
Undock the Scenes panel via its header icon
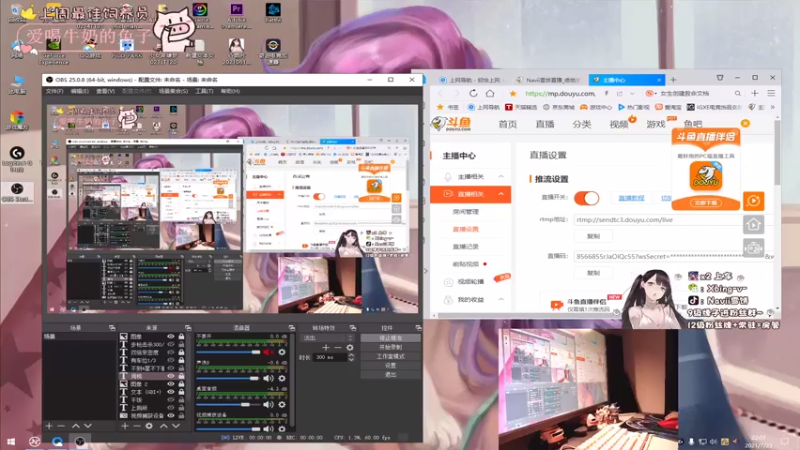tap(112, 328)
